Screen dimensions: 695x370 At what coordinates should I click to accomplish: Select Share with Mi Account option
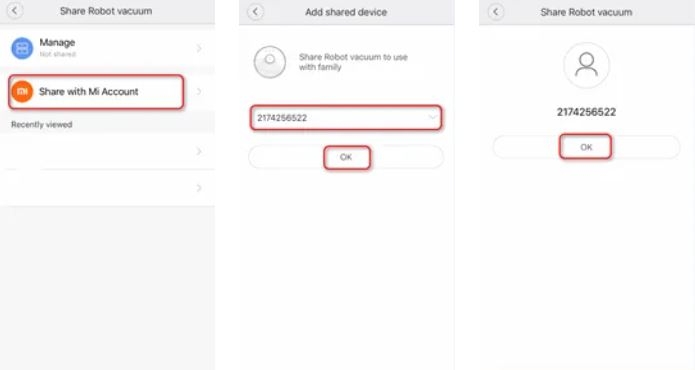coord(96,92)
